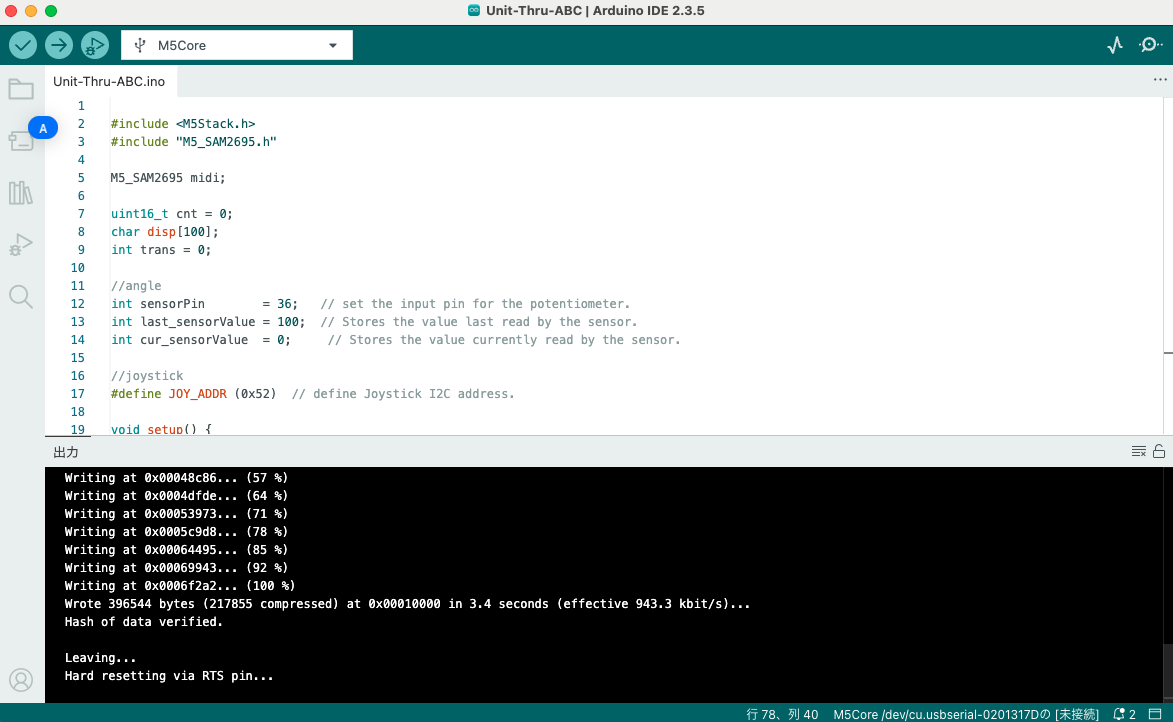Open the account profile icon
The height and width of the screenshot is (722, 1173).
[x=21, y=680]
